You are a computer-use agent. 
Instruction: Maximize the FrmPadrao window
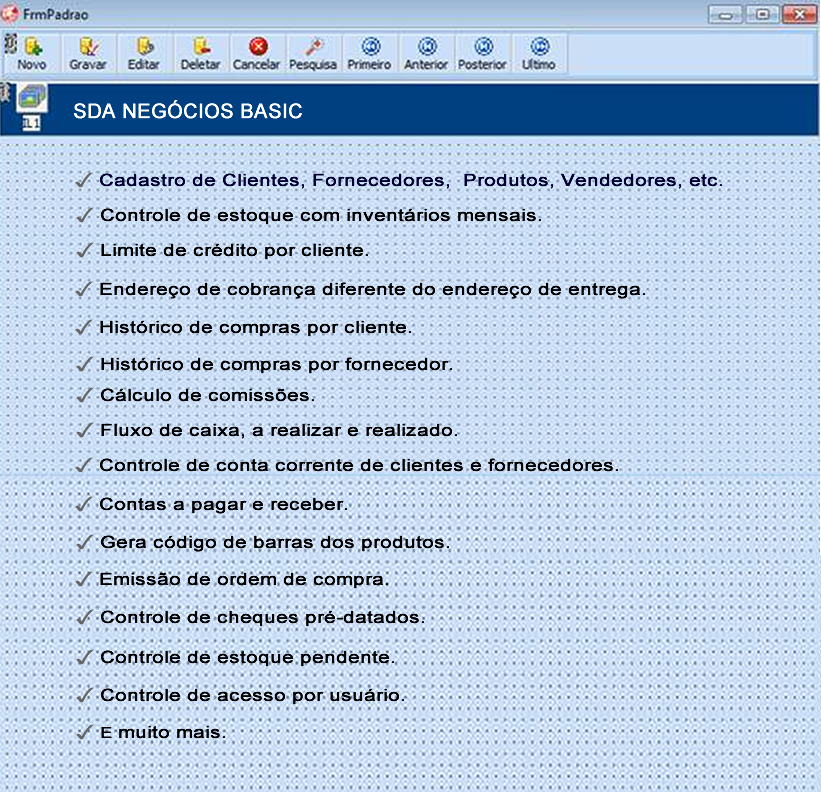tap(762, 15)
